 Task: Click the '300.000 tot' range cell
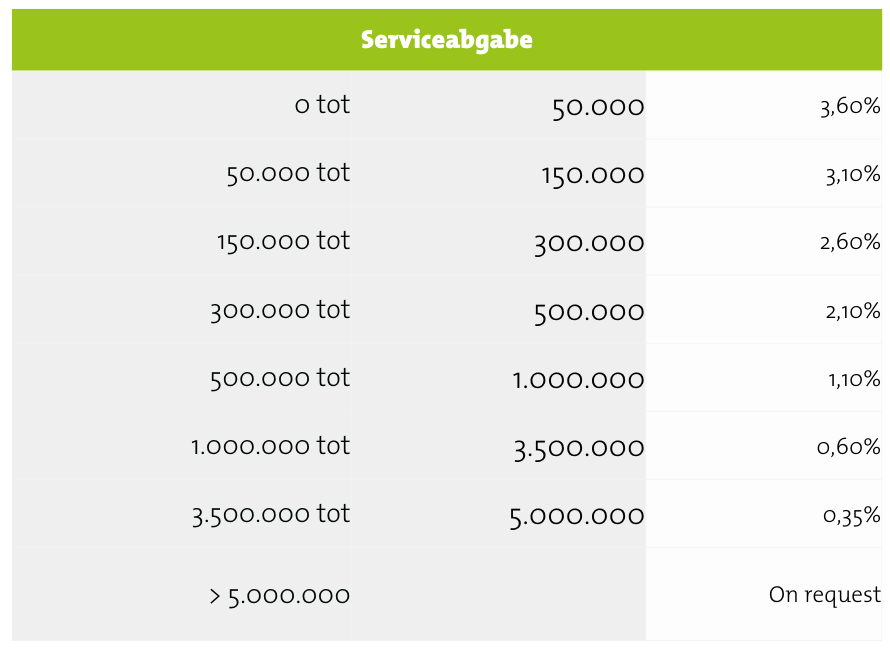point(182,309)
